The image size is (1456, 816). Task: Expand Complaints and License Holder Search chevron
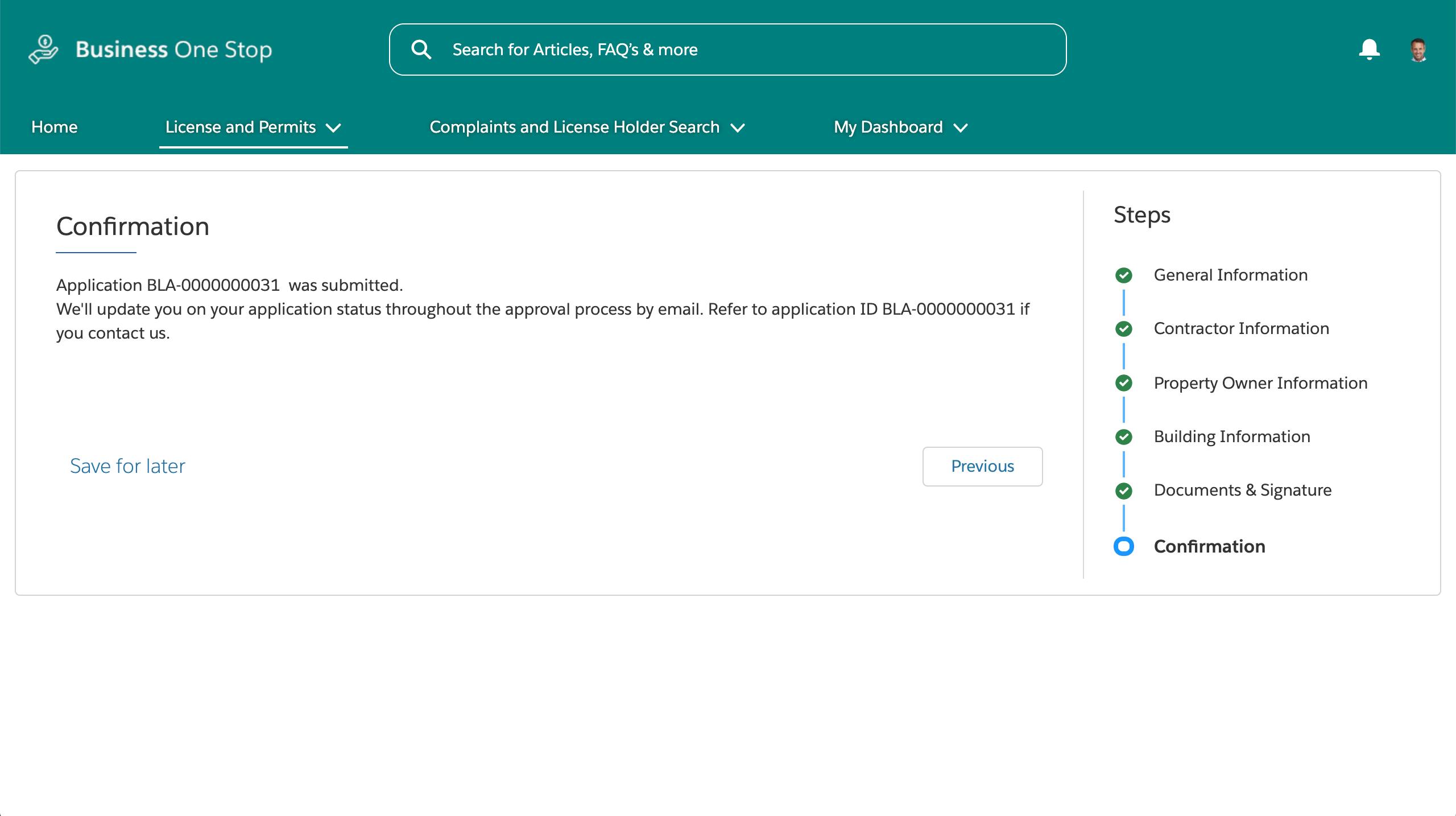pos(737,127)
